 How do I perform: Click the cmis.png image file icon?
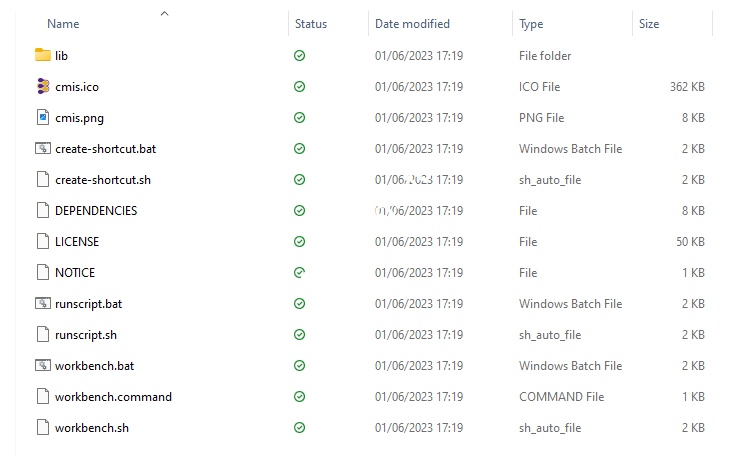click(42, 117)
